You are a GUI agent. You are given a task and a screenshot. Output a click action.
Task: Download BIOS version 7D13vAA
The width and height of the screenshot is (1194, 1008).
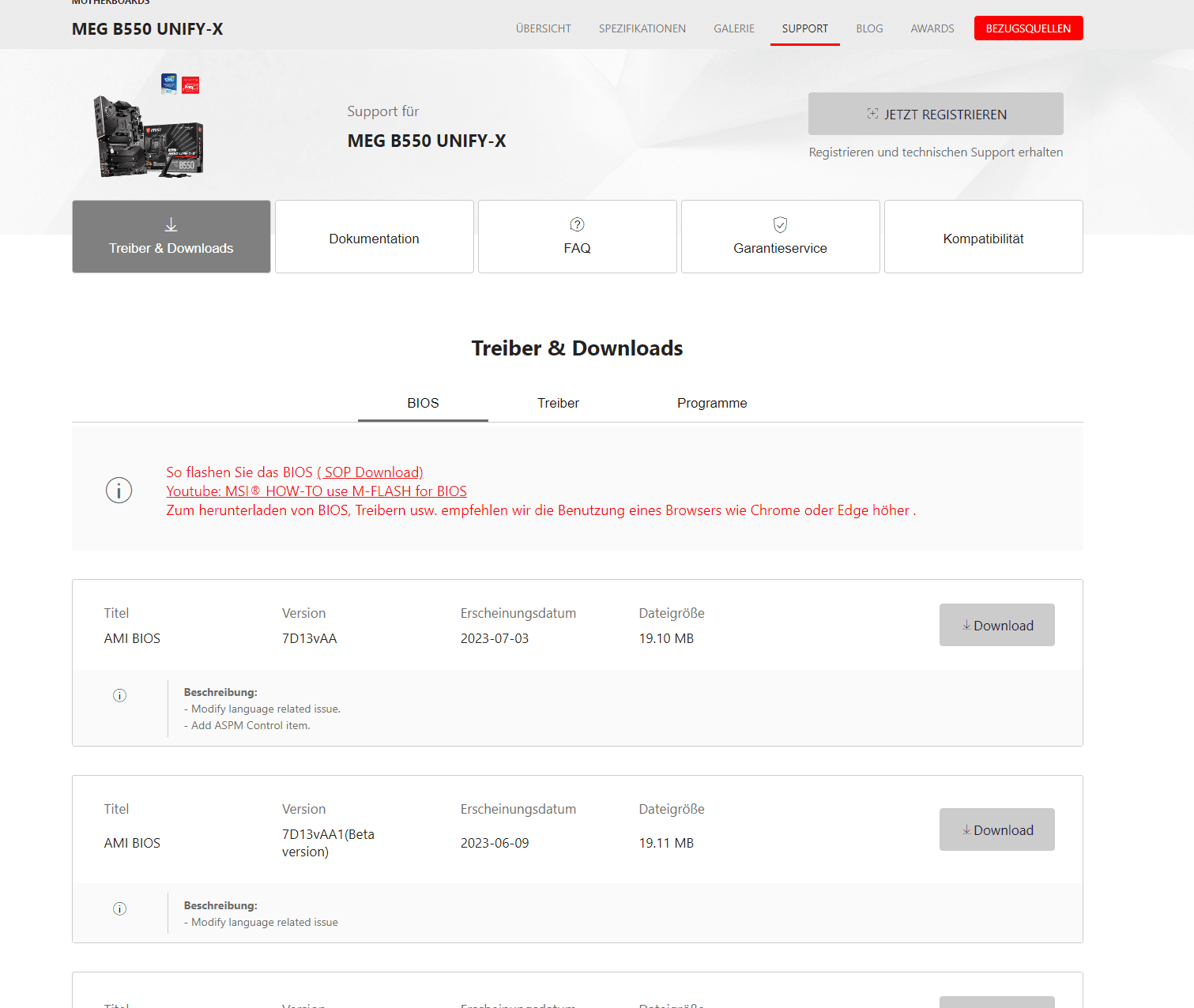tap(997, 625)
